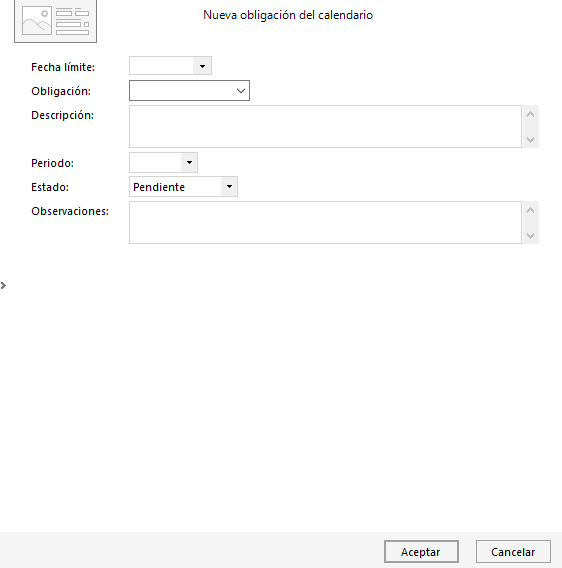This screenshot has width=562, height=568.
Task: Click Observaciones scroll down arrow
Action: coord(530,236)
